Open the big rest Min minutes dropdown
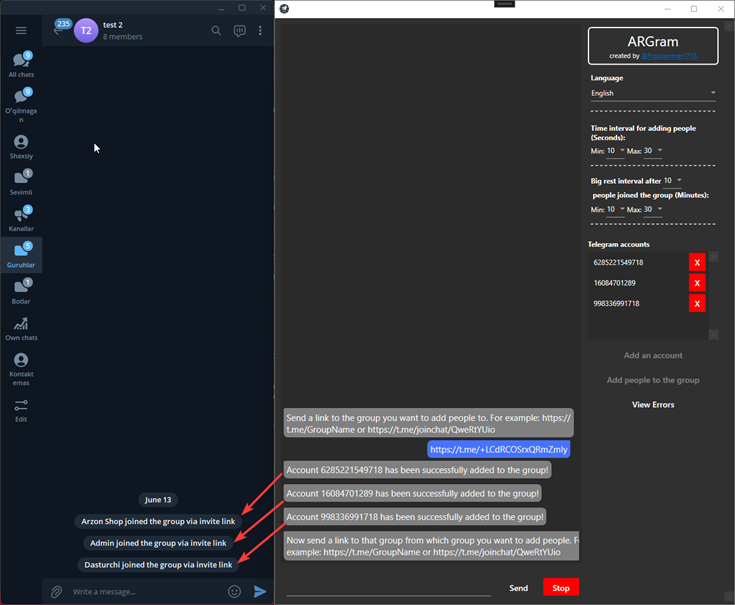The width and height of the screenshot is (735, 605). tap(615, 209)
